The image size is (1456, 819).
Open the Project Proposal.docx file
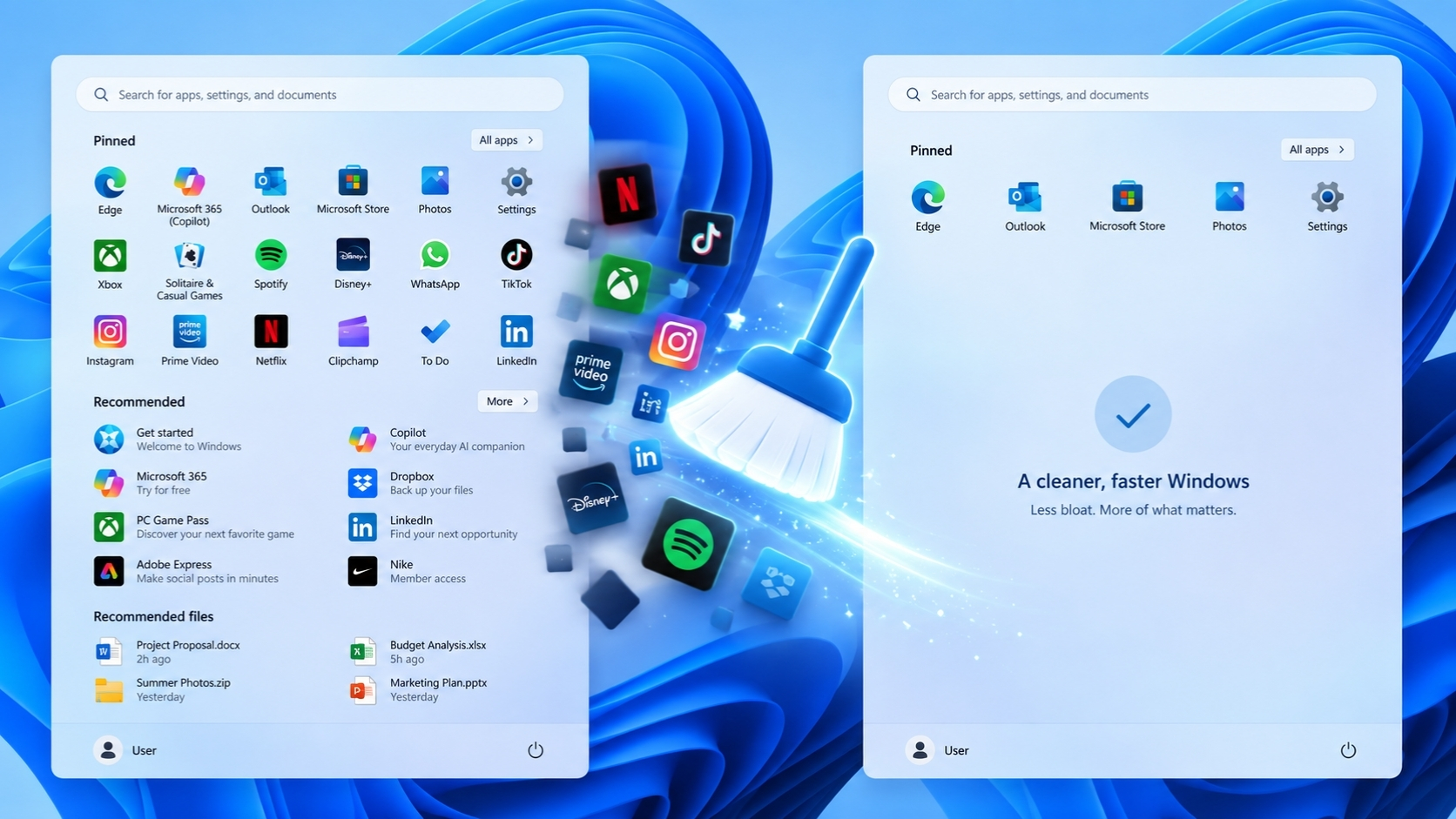(167, 652)
